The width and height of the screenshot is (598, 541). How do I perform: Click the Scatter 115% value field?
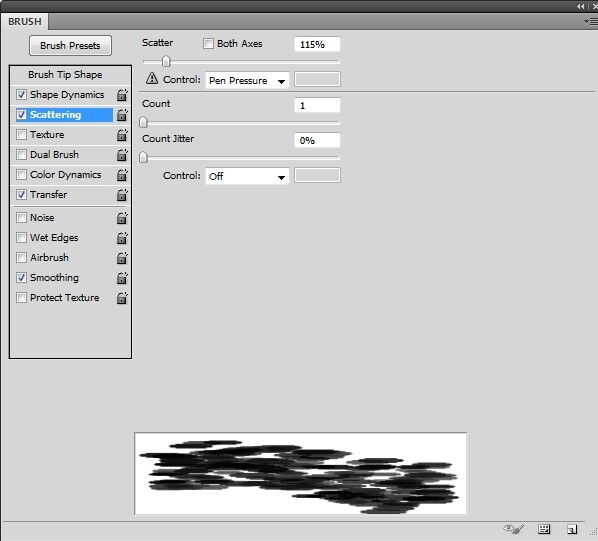[x=317, y=45]
